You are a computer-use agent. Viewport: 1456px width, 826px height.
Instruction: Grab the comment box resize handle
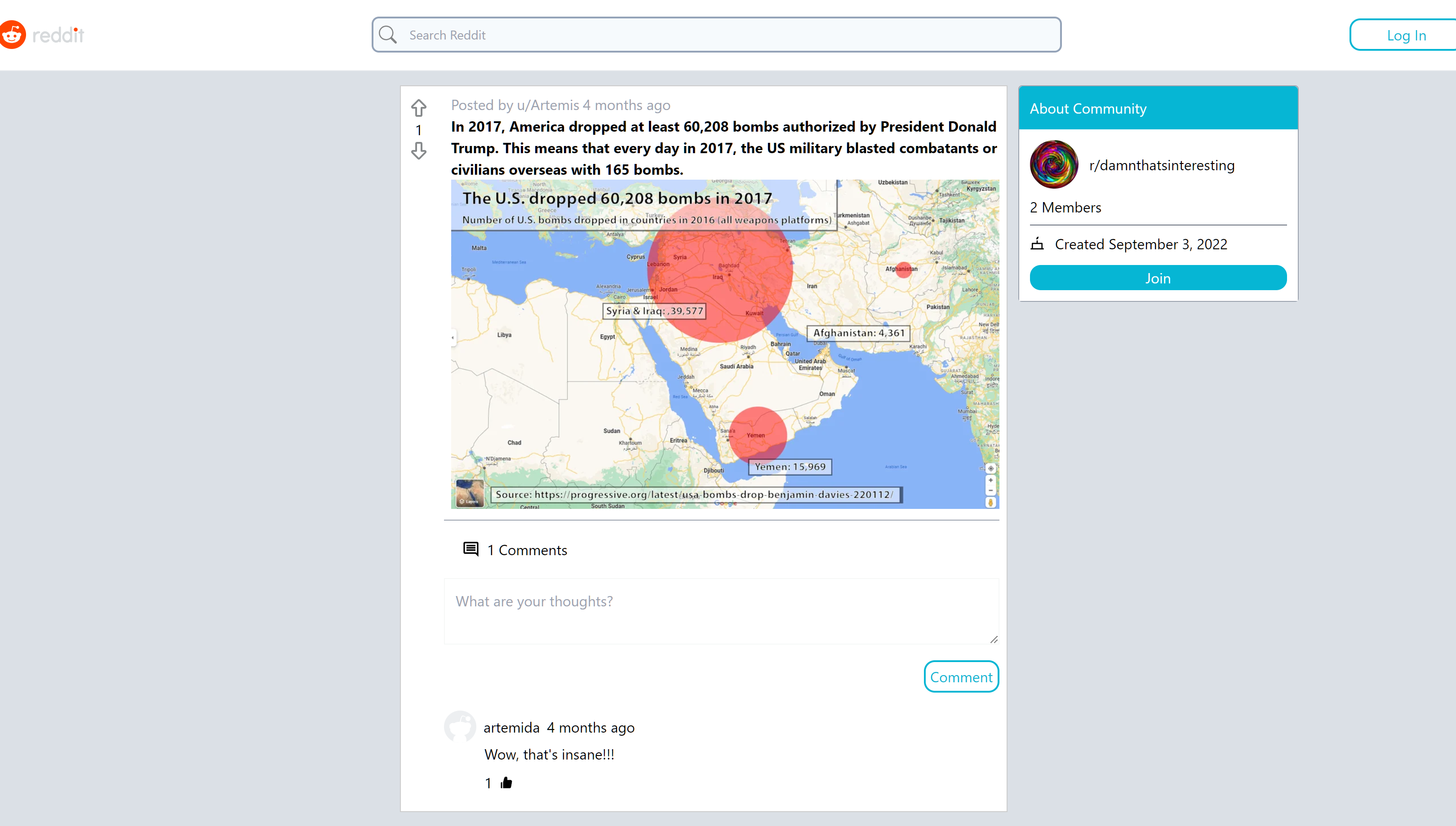pyautogui.click(x=994, y=639)
